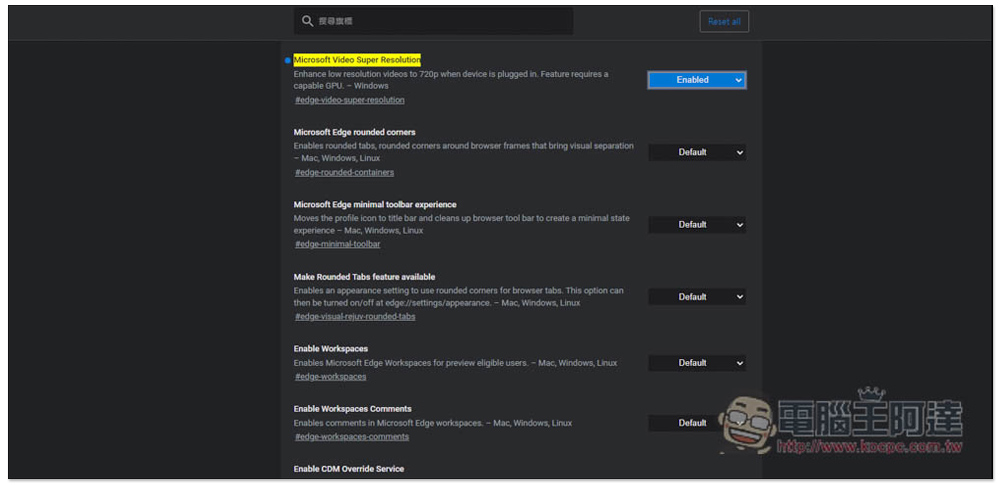The image size is (1000, 485).
Task: Click the Enable CDM Override Service heading
Action: point(349,469)
